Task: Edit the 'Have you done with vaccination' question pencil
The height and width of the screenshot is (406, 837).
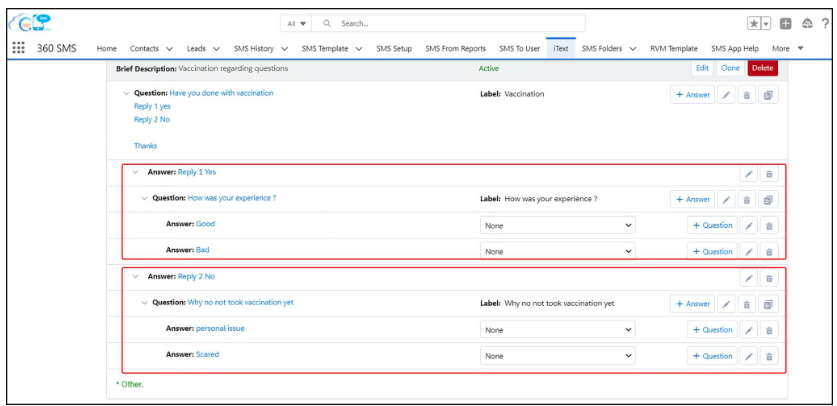Action: [726, 95]
